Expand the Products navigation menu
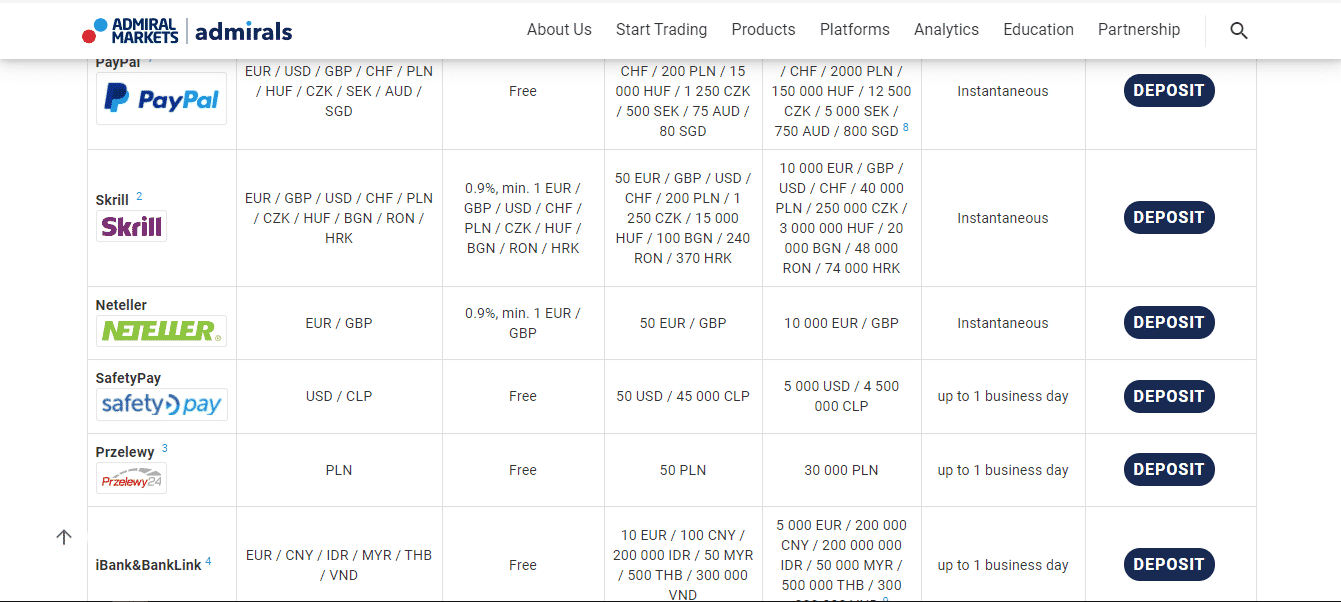 763,30
